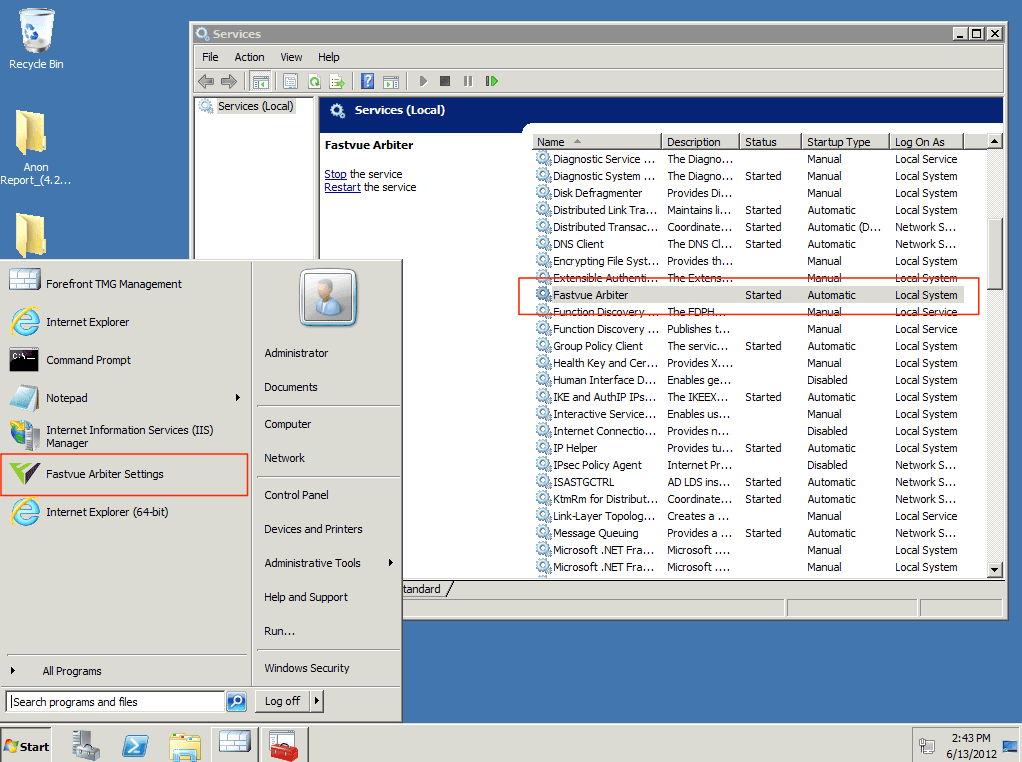Sort services by Name column header
Image resolution: width=1022 pixels, height=762 pixels.
pyautogui.click(x=597, y=141)
